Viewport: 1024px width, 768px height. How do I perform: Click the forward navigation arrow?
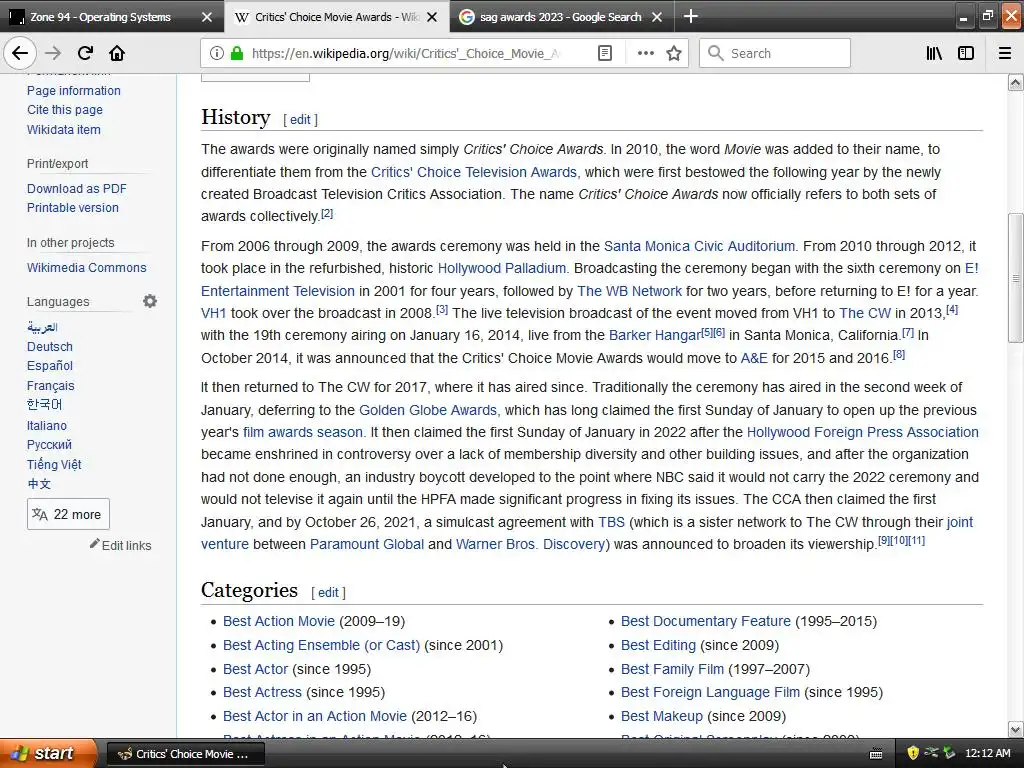point(53,53)
